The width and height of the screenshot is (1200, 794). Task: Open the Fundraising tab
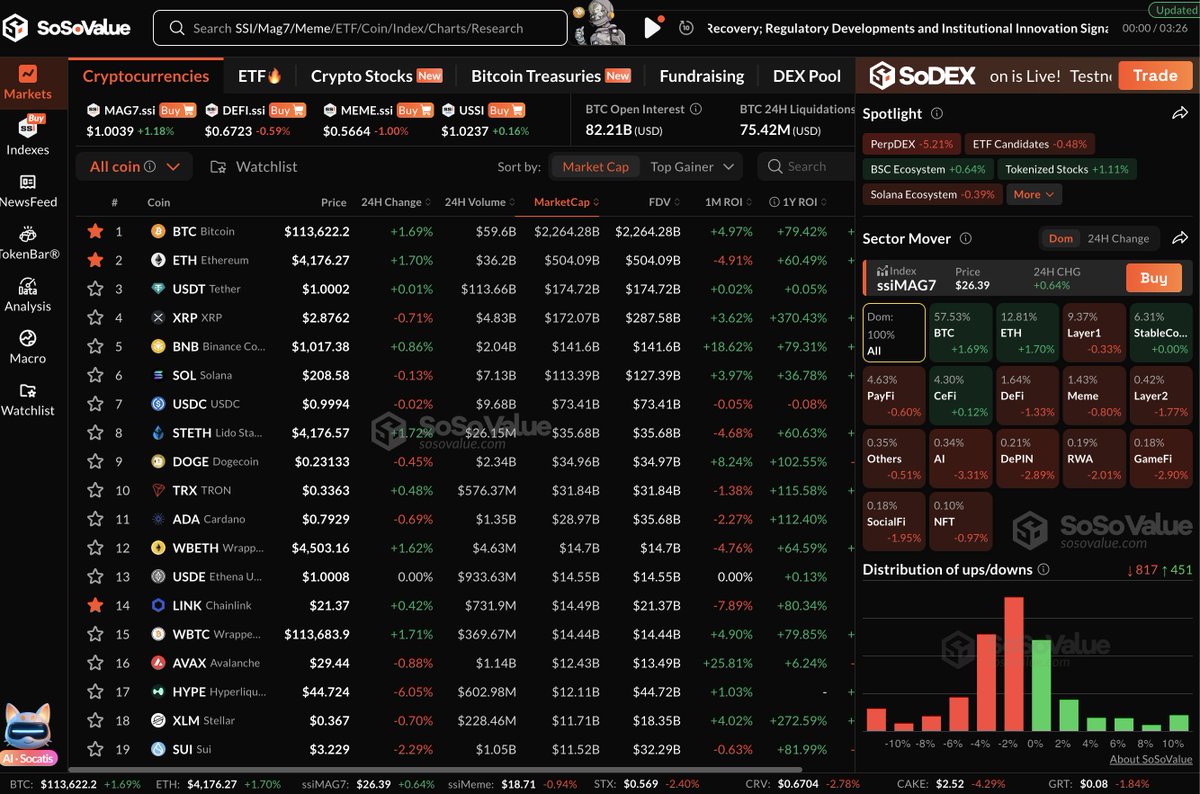[701, 76]
